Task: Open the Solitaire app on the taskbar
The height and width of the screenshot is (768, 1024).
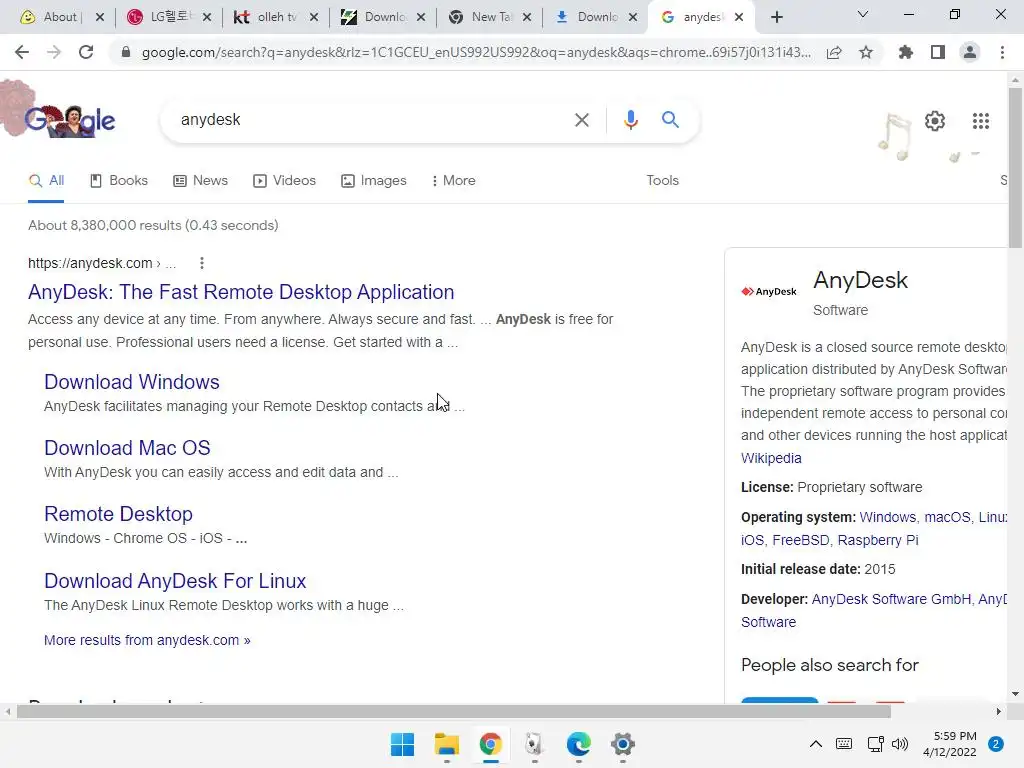Action: tap(534, 744)
